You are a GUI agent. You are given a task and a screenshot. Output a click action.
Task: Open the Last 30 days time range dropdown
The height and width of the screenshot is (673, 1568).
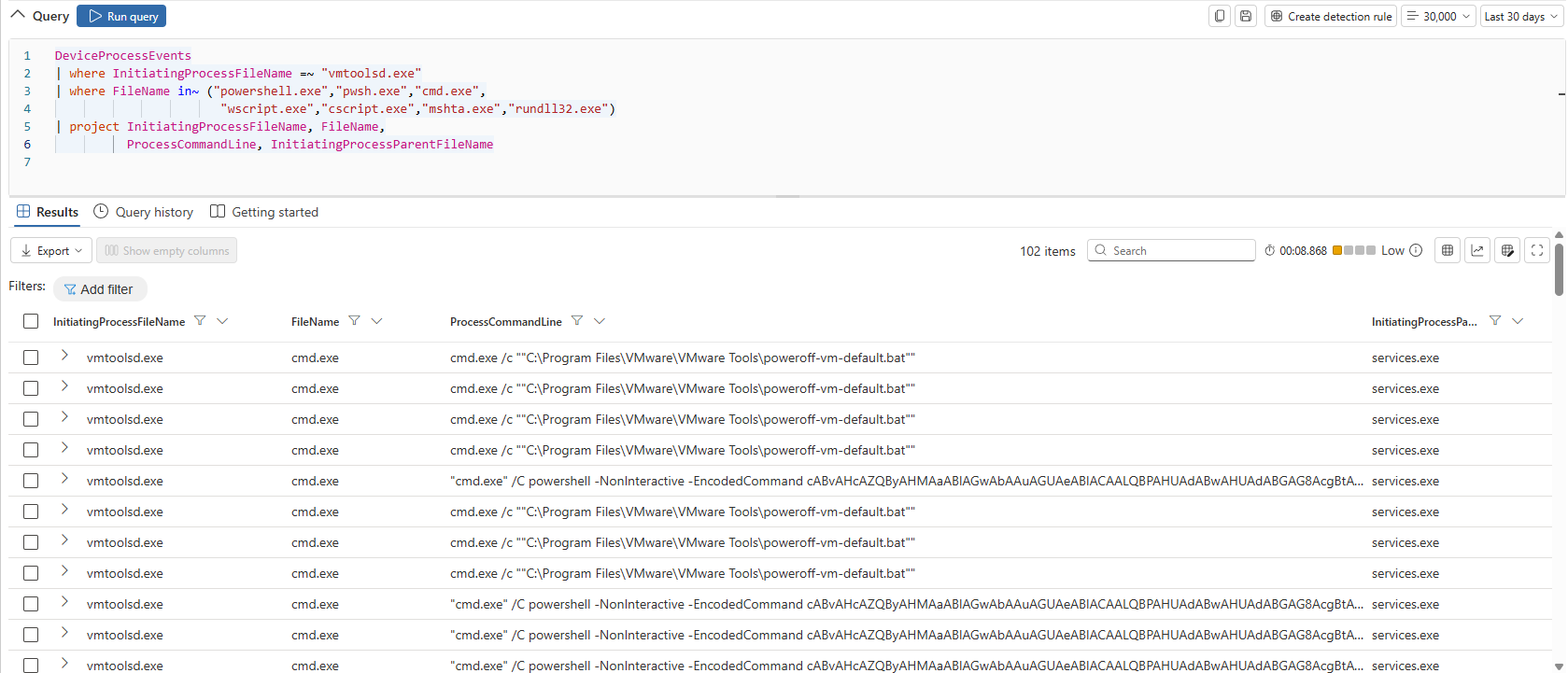pos(1520,16)
